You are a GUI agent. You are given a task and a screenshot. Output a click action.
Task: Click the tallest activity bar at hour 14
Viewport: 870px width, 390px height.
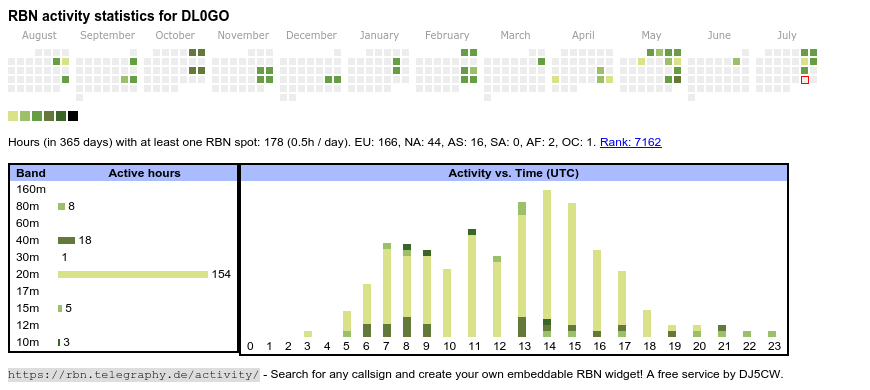(x=547, y=264)
